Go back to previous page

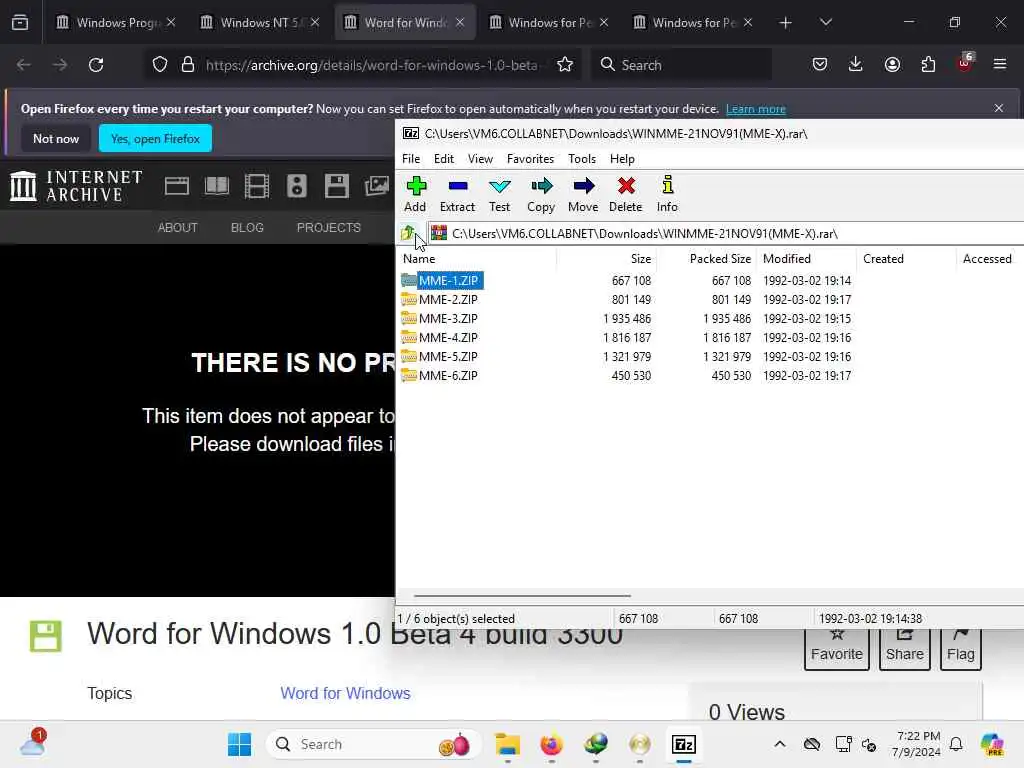[24, 65]
